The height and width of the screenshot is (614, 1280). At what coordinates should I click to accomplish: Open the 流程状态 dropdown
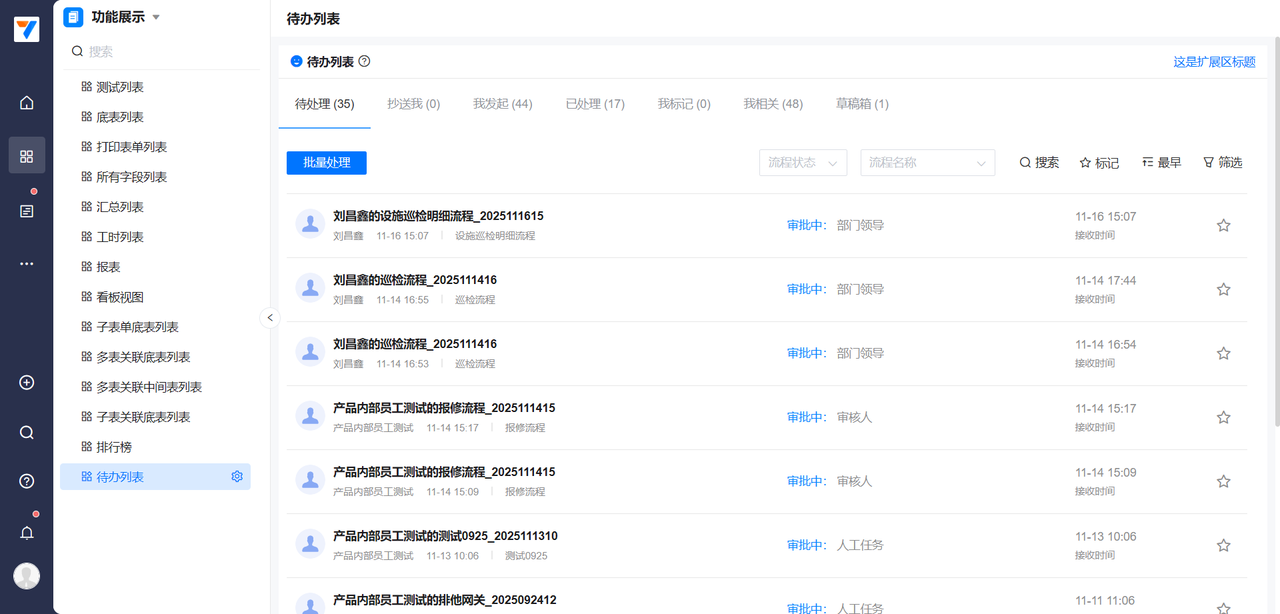[x=803, y=163]
